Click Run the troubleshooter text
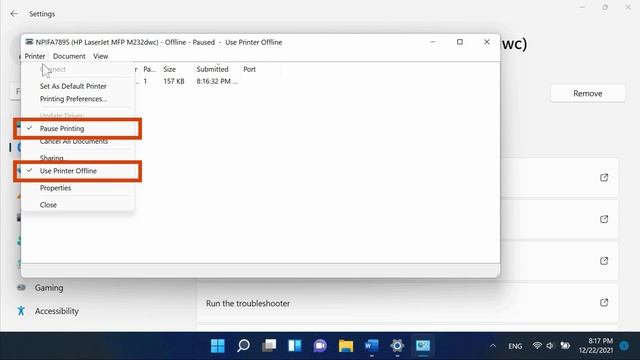Image resolution: width=640 pixels, height=360 pixels. pyautogui.click(x=248, y=303)
